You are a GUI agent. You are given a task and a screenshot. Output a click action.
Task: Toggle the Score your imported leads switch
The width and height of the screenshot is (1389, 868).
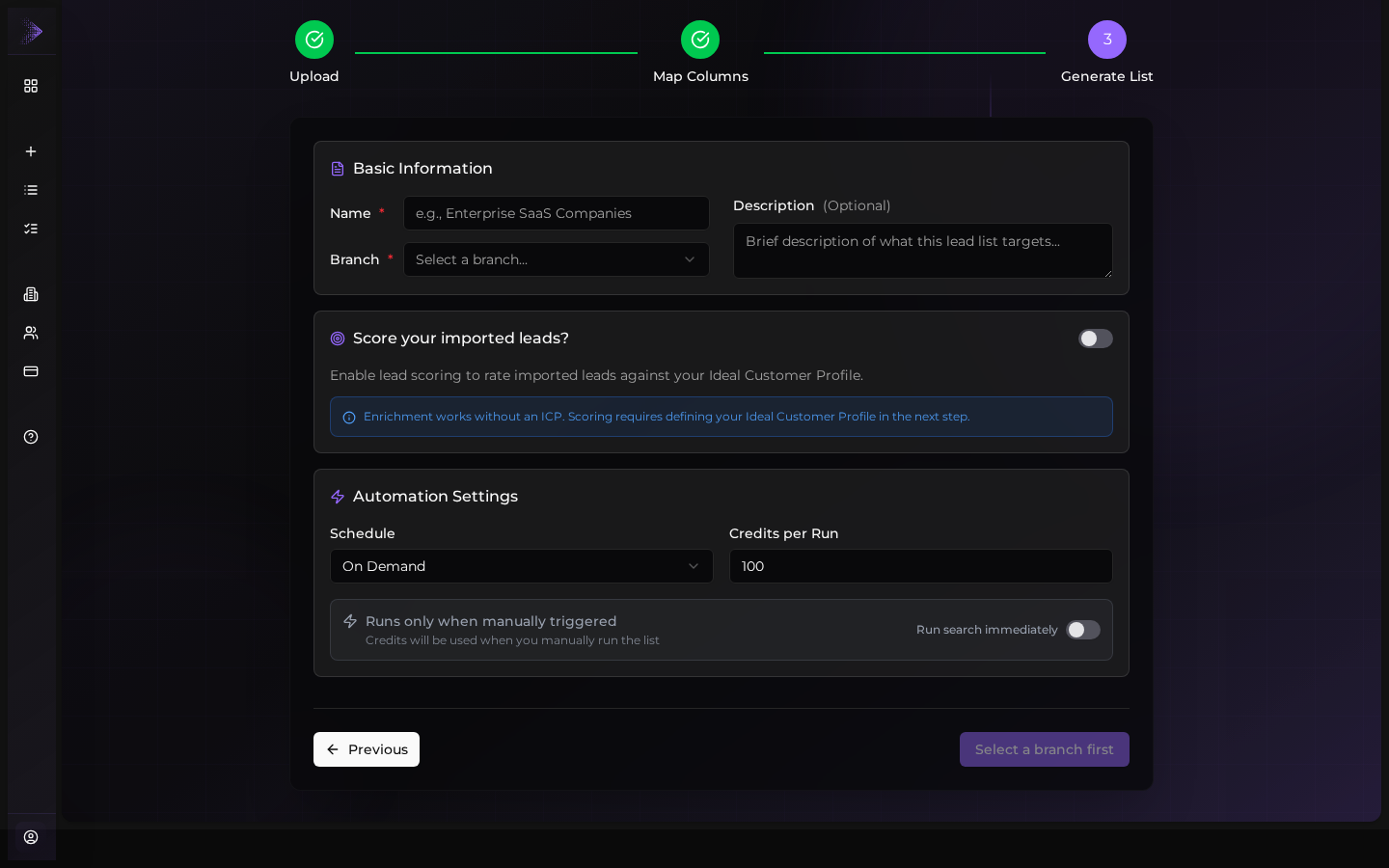pyautogui.click(x=1096, y=339)
